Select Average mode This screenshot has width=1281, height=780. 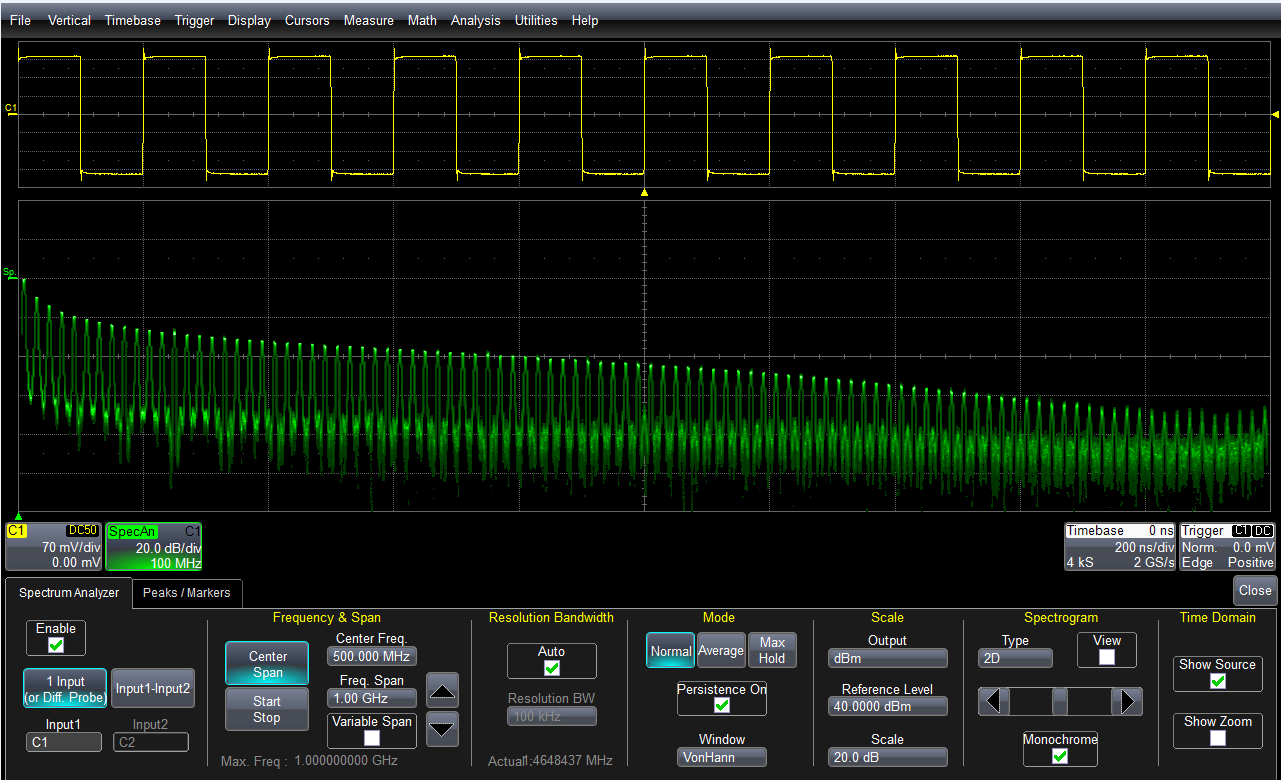(720, 650)
